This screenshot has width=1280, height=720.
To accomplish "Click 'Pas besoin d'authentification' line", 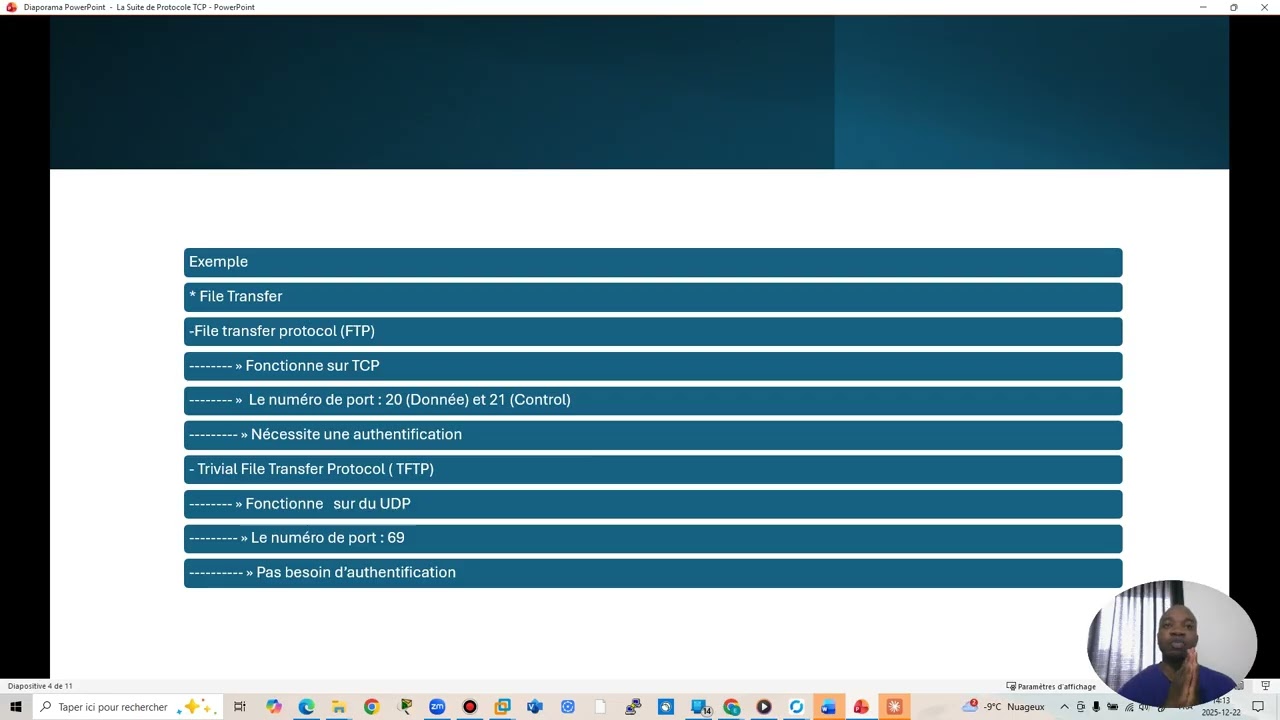I will [x=653, y=573].
